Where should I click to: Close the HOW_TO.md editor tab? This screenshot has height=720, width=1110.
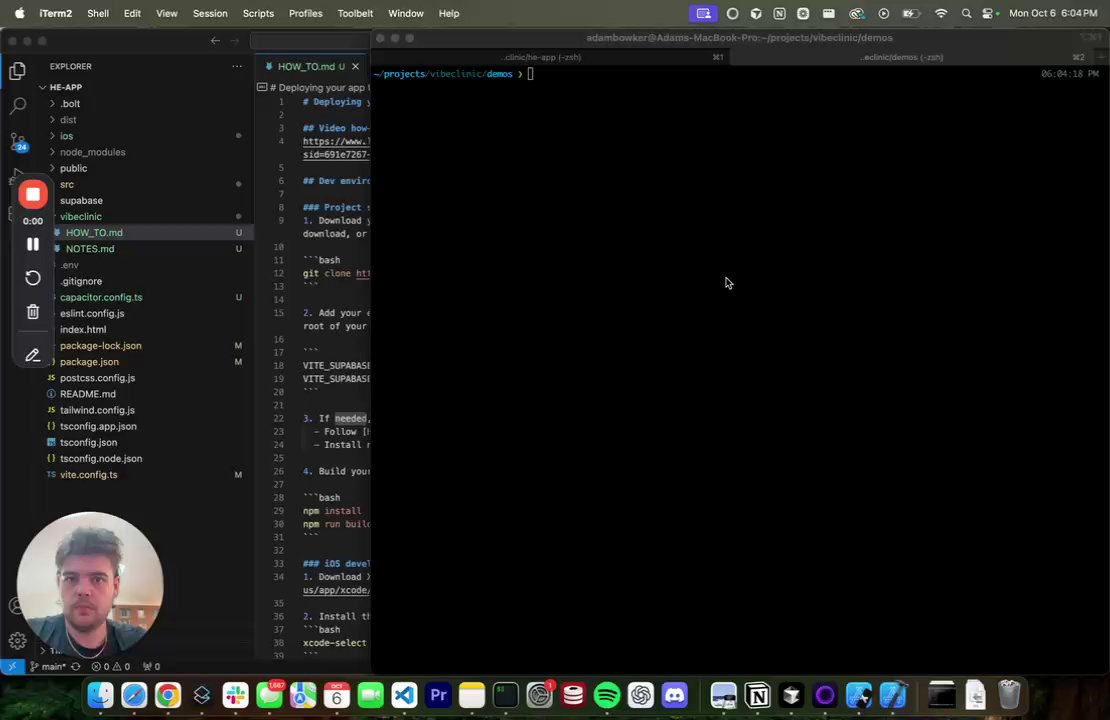(x=355, y=67)
